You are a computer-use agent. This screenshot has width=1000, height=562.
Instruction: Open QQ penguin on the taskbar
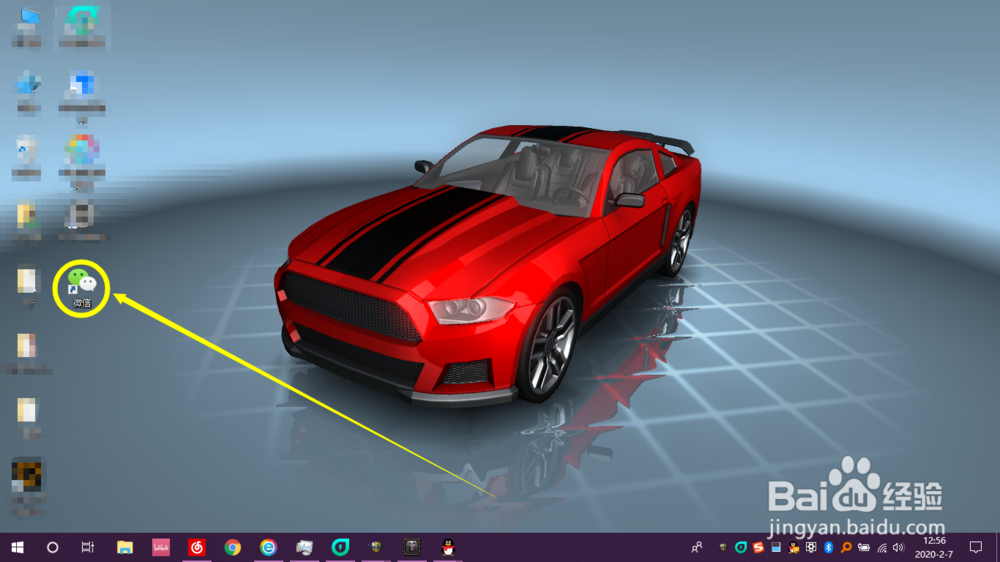point(448,547)
